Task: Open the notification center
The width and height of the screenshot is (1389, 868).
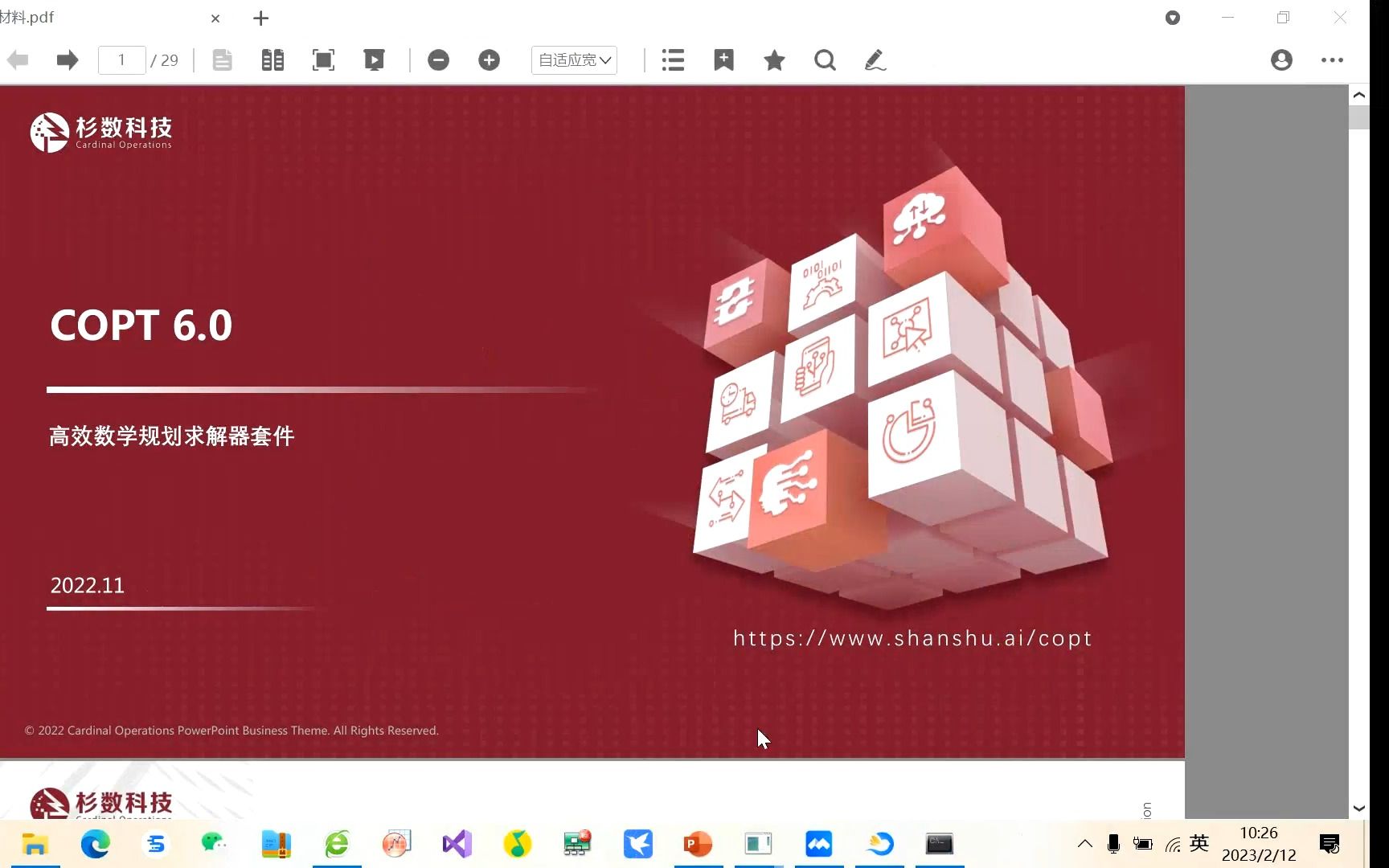Action: pyautogui.click(x=1330, y=844)
